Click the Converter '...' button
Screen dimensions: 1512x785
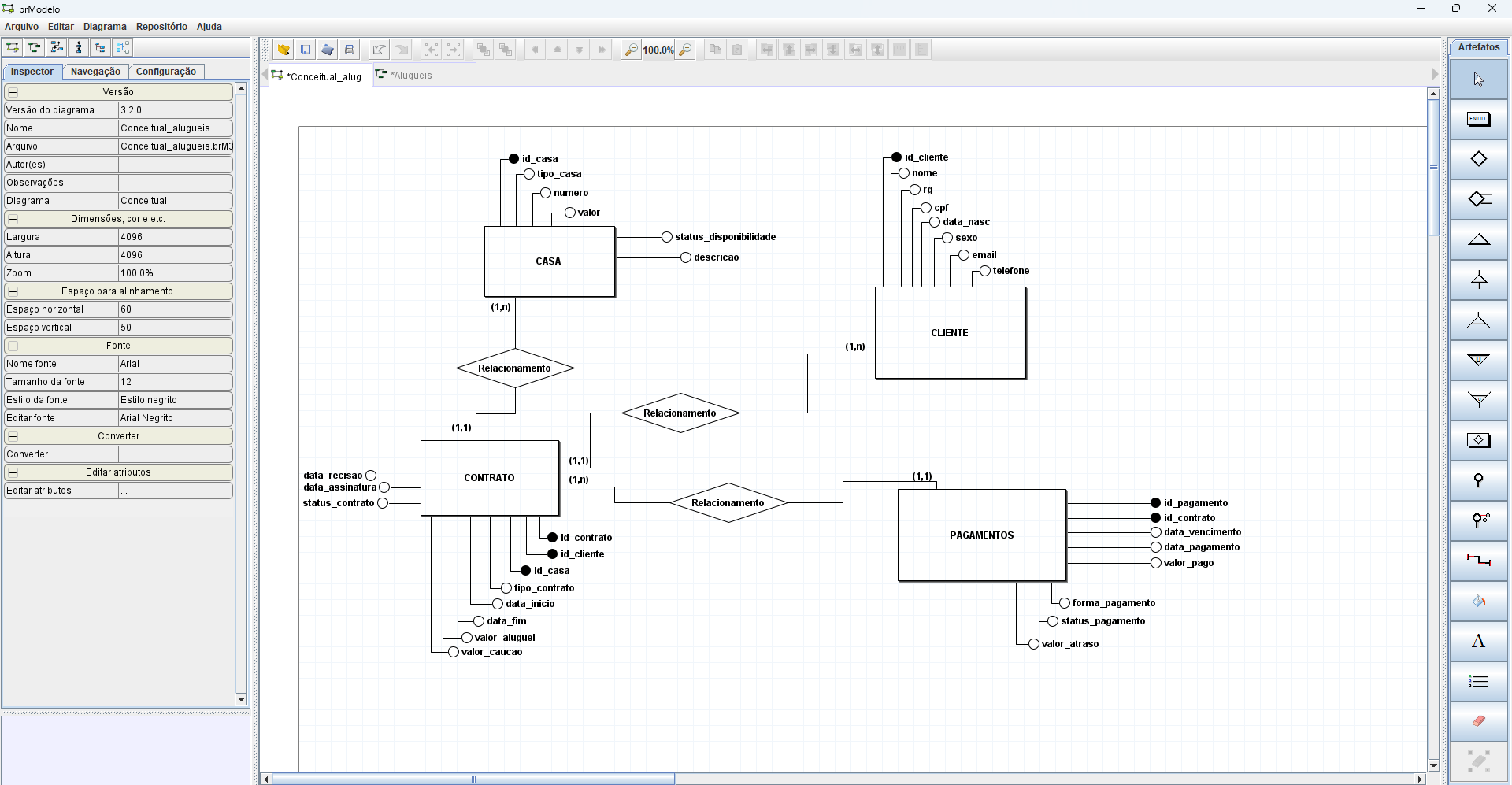(176, 454)
